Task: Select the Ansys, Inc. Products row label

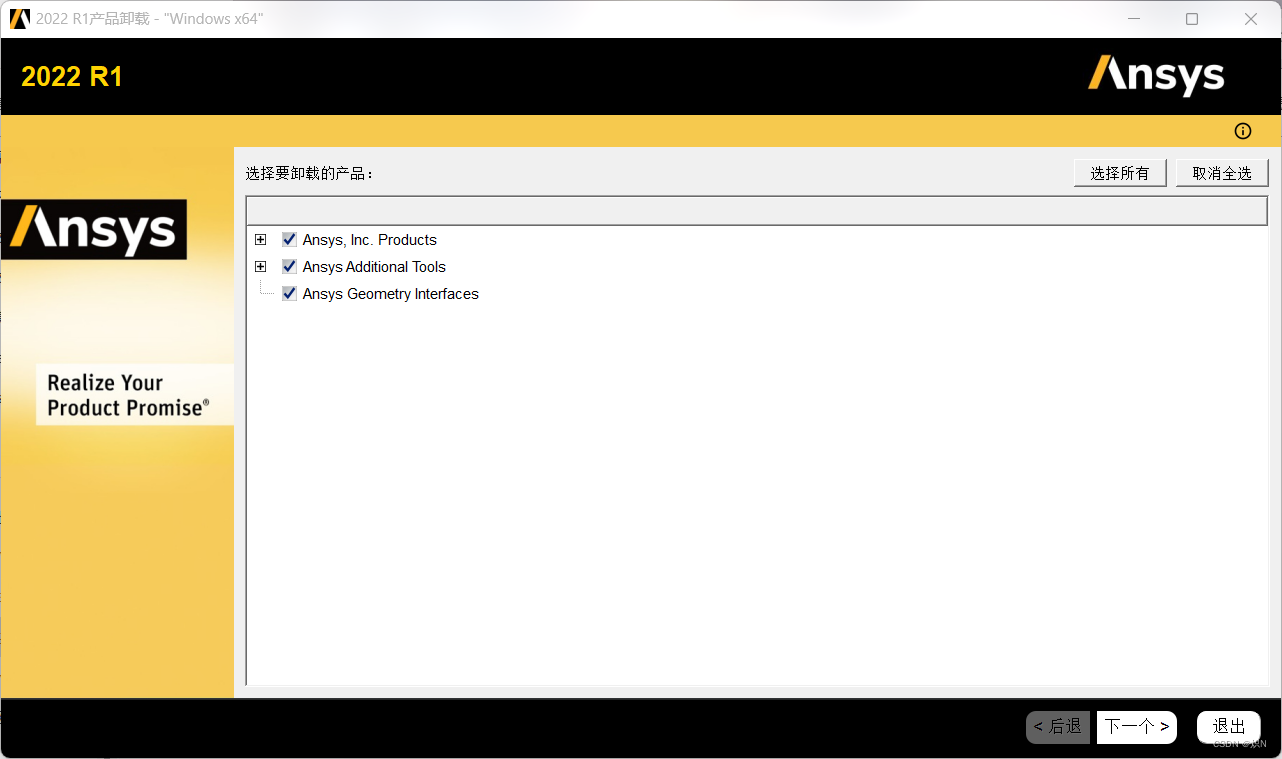Action: click(370, 240)
